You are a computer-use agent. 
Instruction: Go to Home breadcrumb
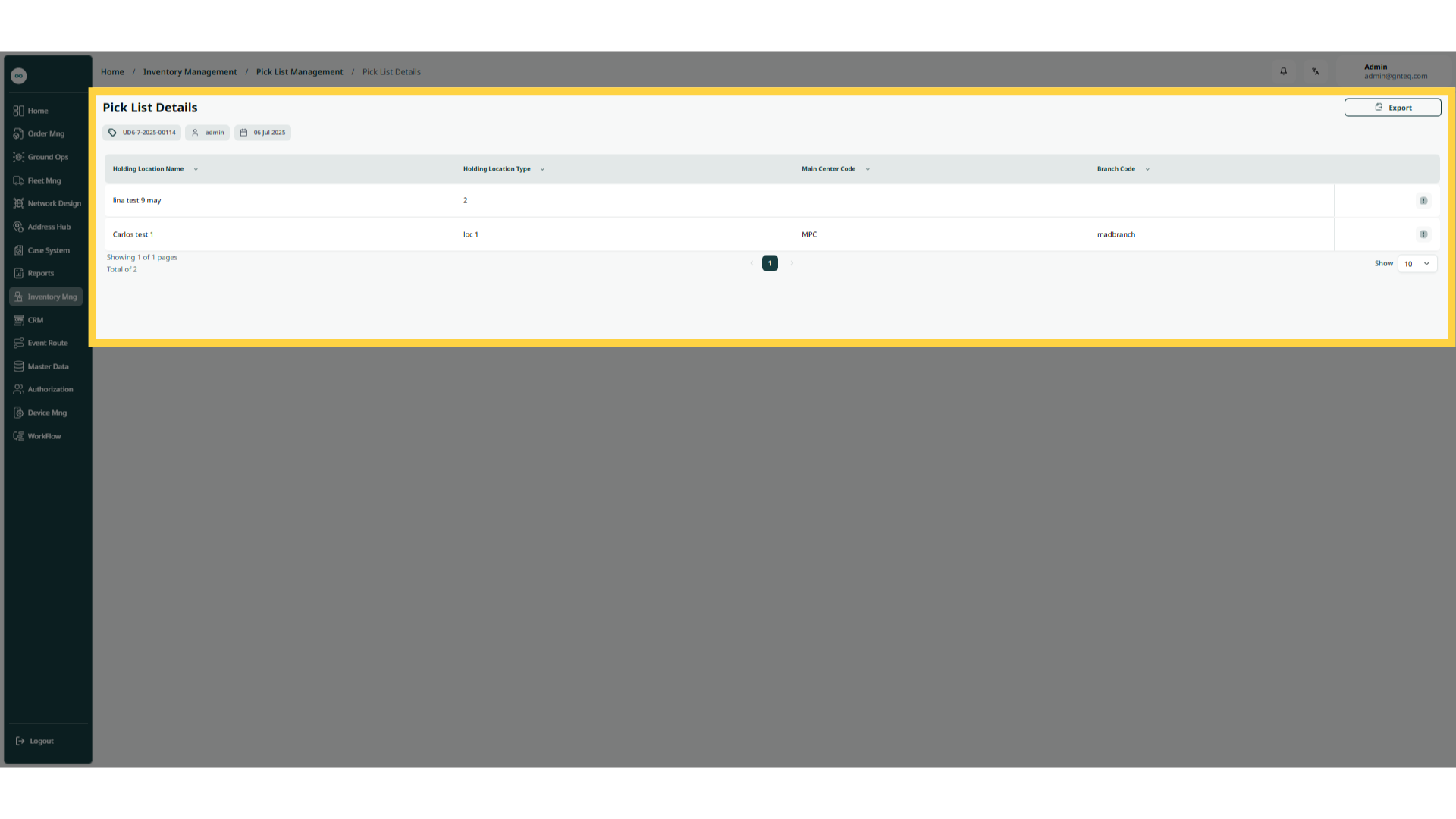click(112, 72)
